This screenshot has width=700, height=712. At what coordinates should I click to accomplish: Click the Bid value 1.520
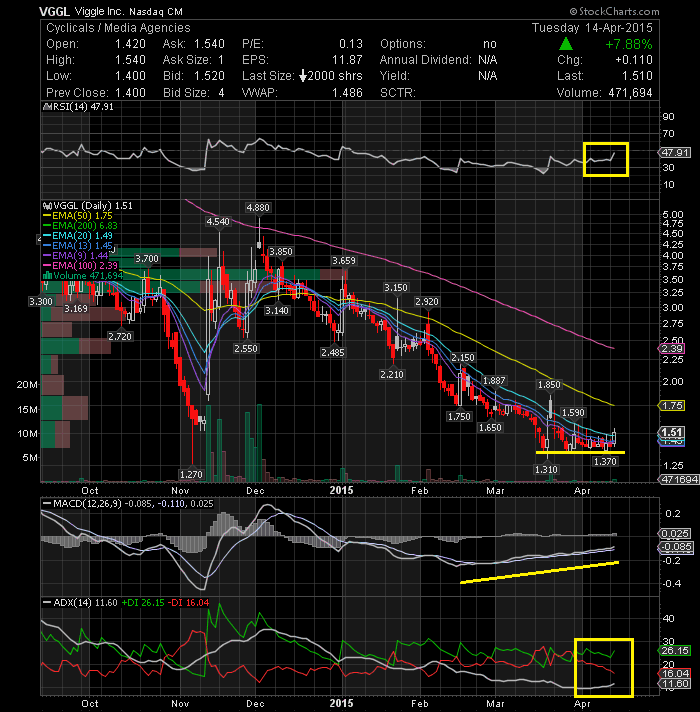click(x=209, y=76)
